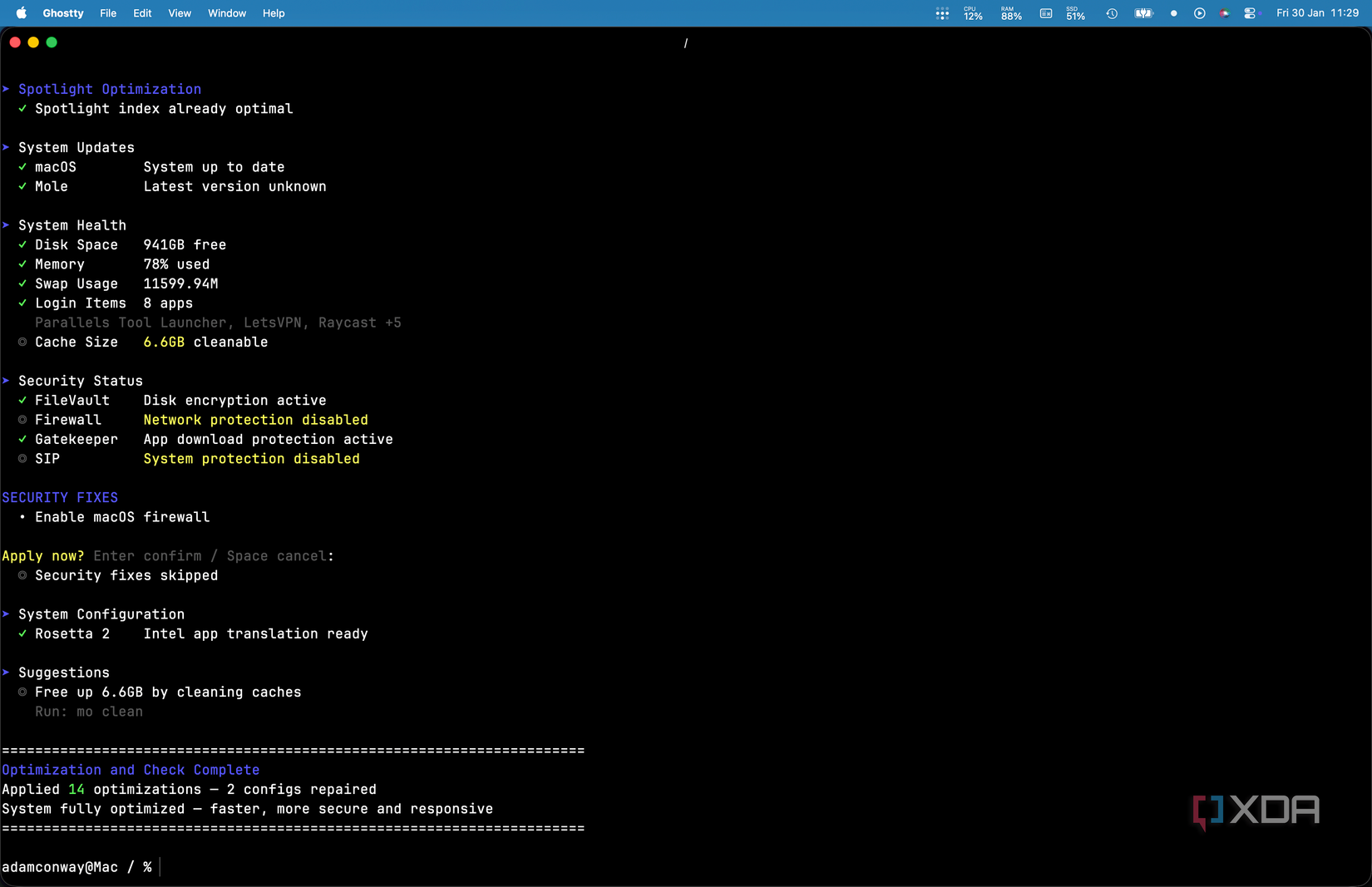
Task: Click the 'Cache Size' label
Action: (76, 342)
